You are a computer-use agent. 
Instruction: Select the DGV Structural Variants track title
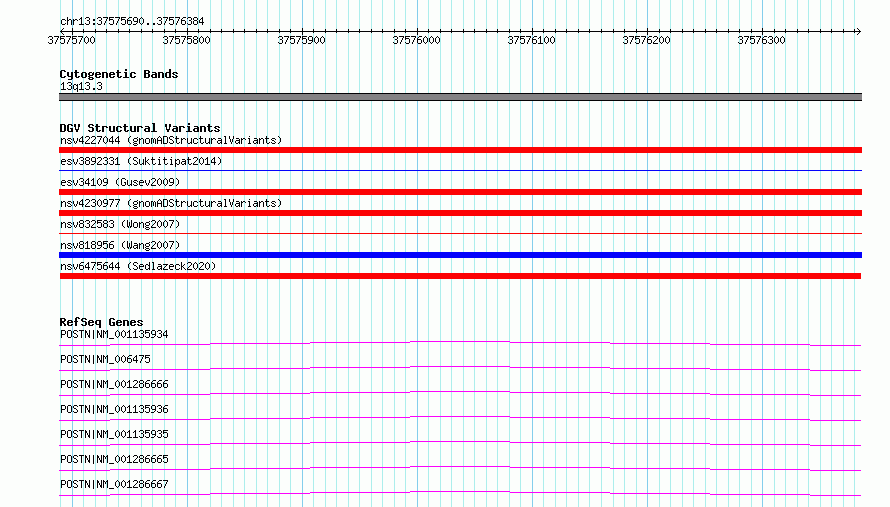tap(140, 128)
